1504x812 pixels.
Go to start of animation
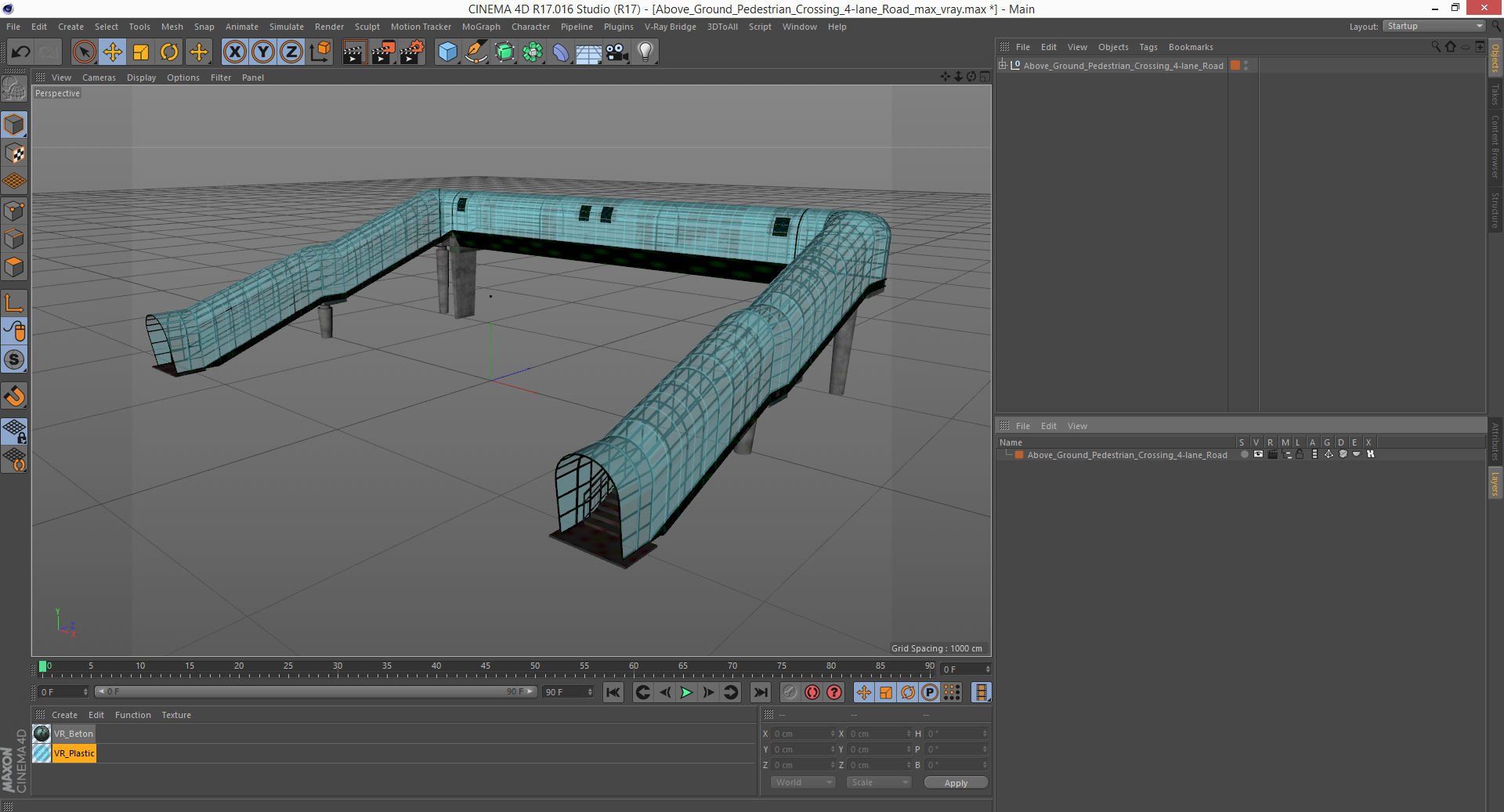[613, 692]
